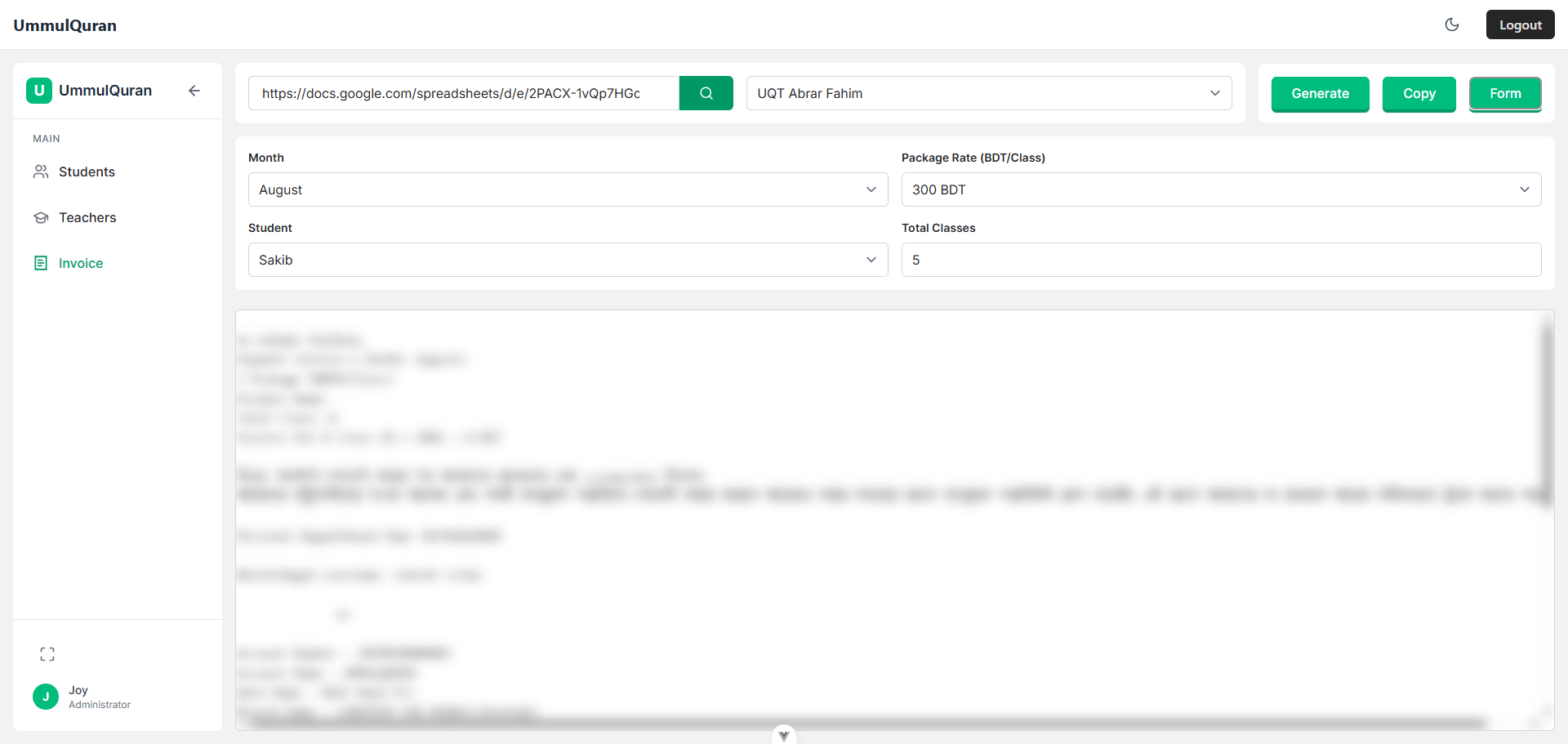The height and width of the screenshot is (744, 1568).
Task: Click the green search icon button
Action: point(706,93)
